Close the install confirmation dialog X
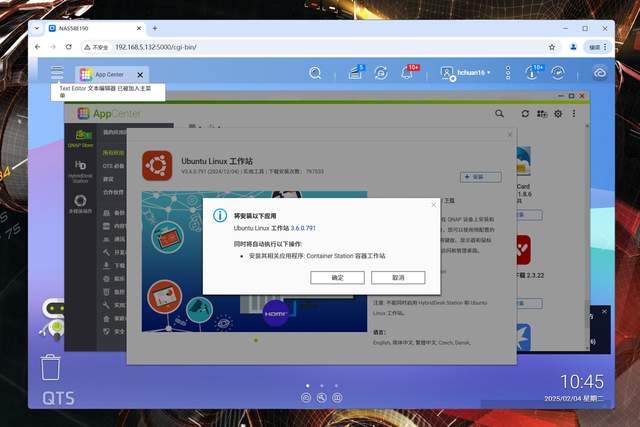Image resolution: width=640 pixels, height=427 pixels. coord(434,205)
